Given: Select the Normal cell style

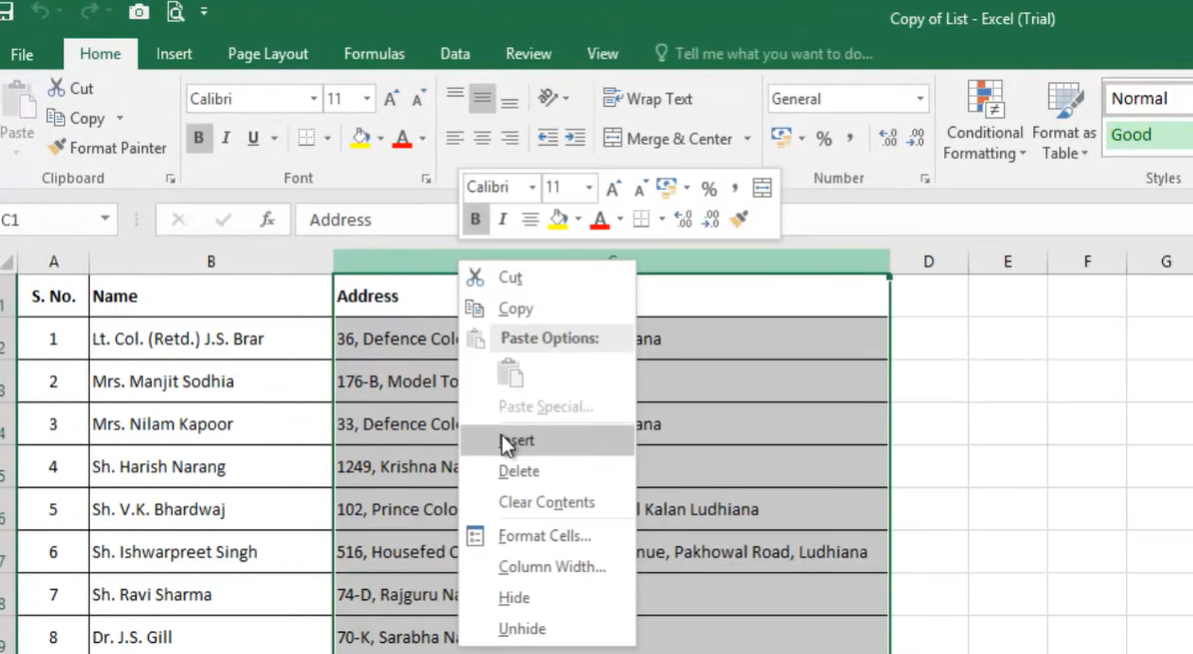Looking at the screenshot, I should tap(1149, 99).
